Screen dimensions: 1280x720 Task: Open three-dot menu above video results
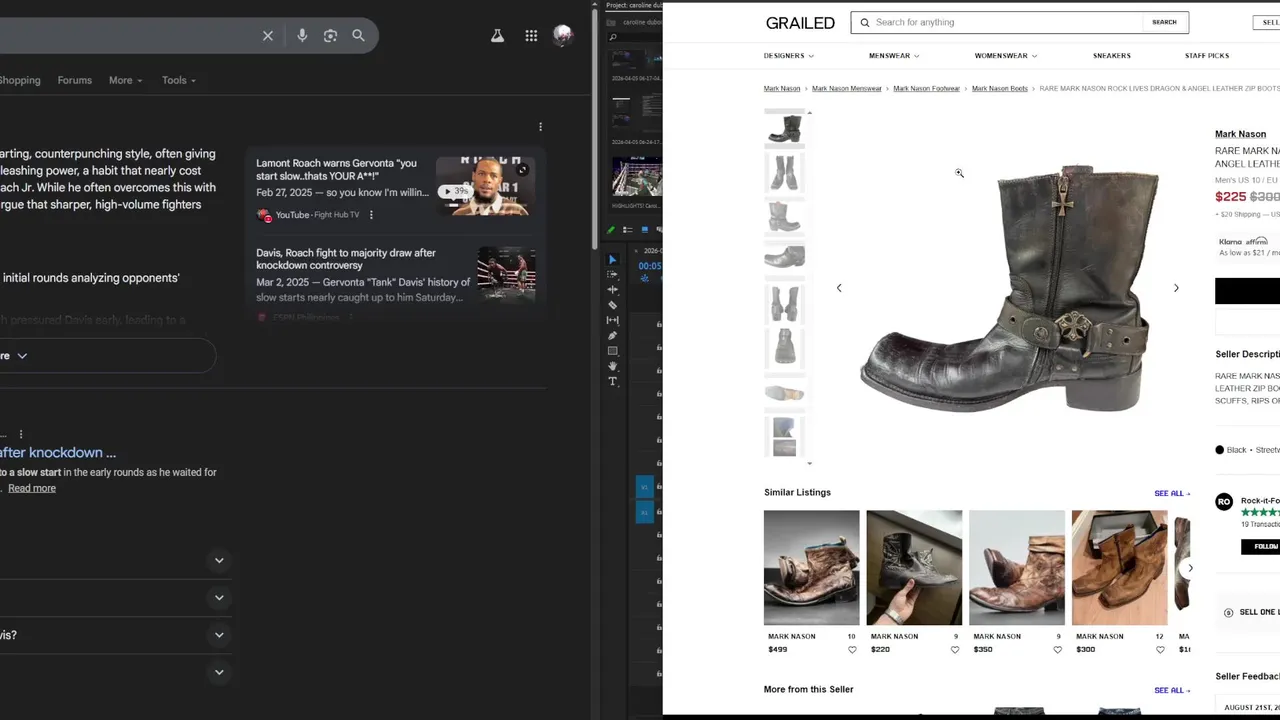[x=540, y=127]
